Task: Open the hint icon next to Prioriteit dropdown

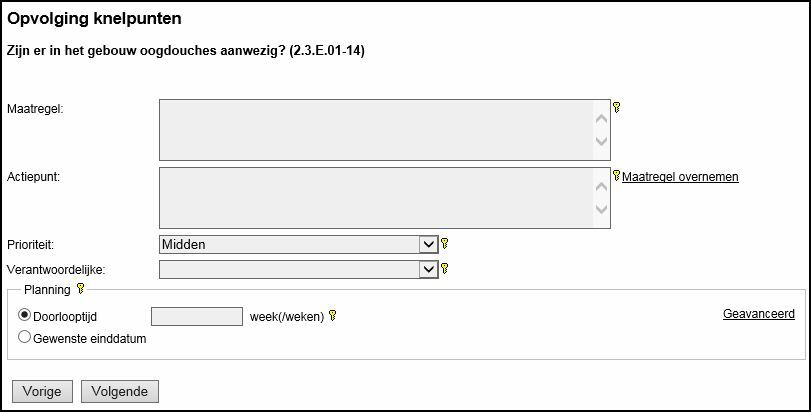Action: [x=445, y=243]
